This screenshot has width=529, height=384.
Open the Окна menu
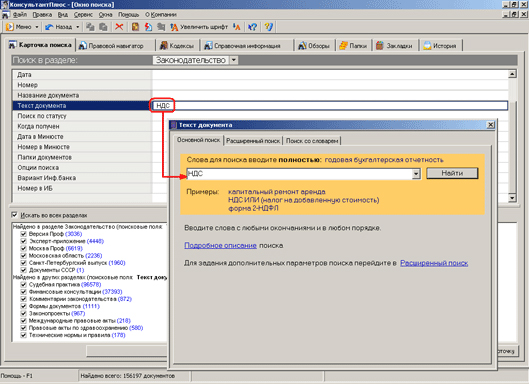tap(105, 15)
